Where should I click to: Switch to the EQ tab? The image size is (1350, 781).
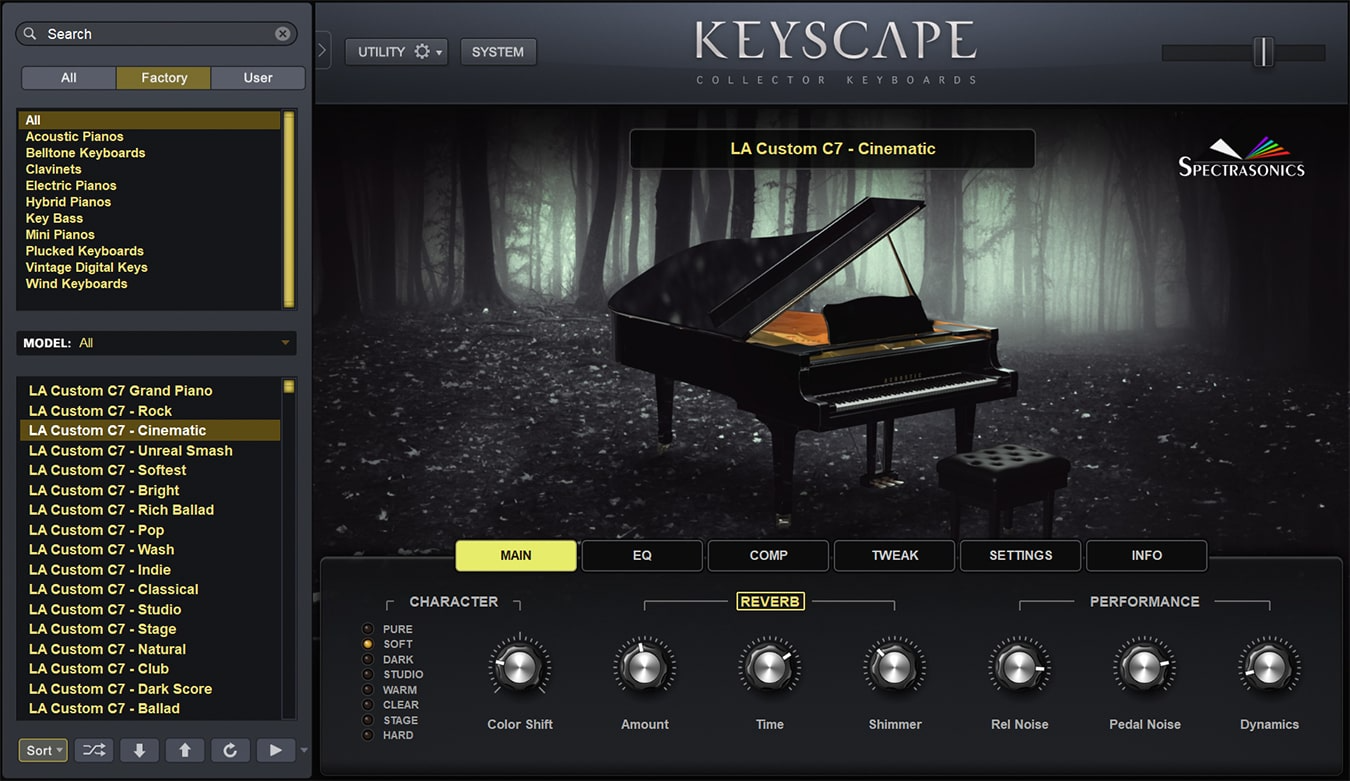(642, 555)
